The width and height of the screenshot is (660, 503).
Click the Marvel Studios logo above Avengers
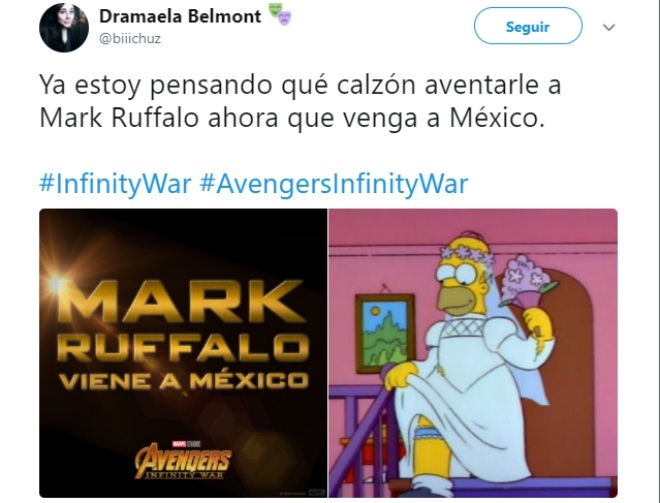click(x=186, y=444)
